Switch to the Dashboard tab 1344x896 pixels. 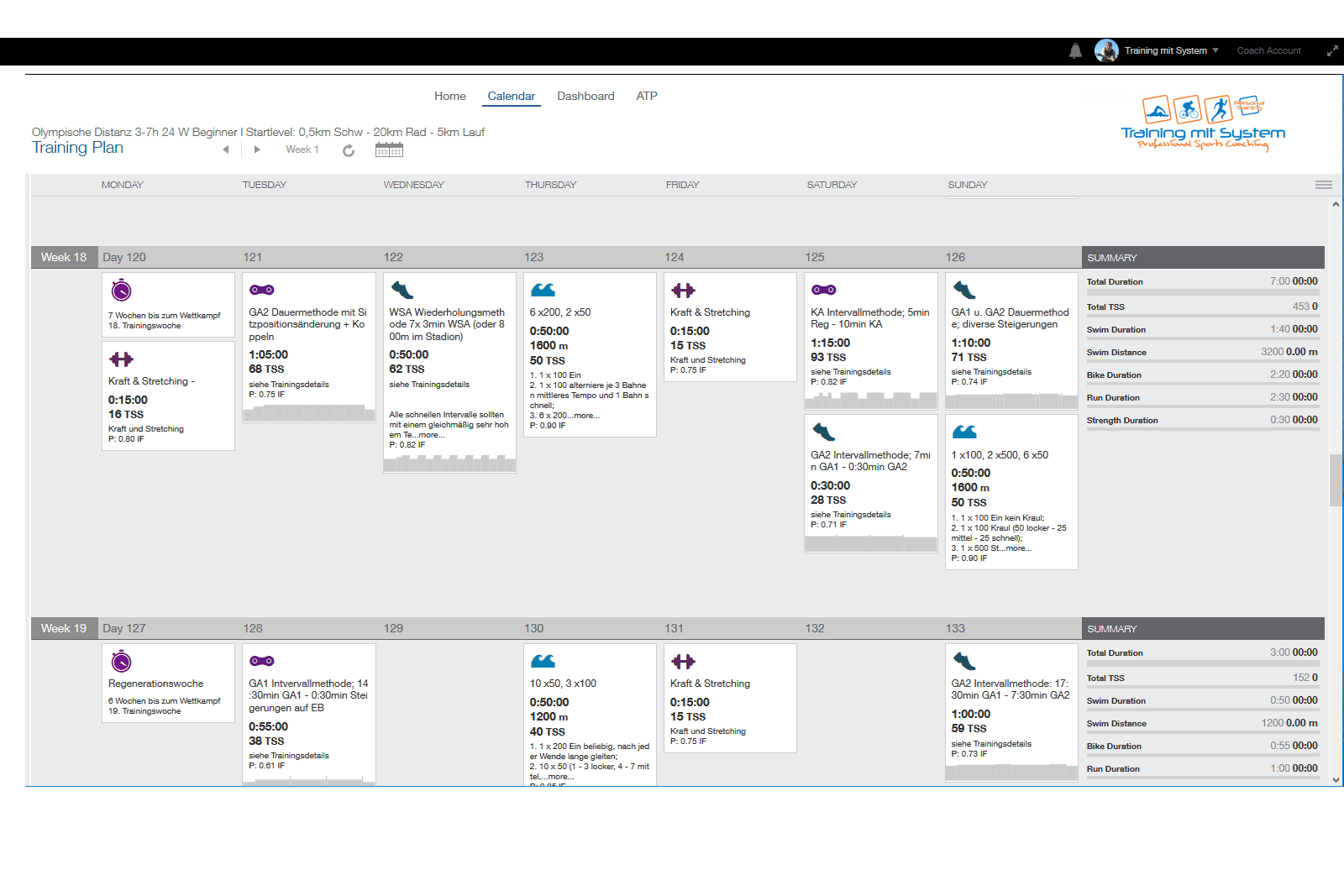[585, 96]
